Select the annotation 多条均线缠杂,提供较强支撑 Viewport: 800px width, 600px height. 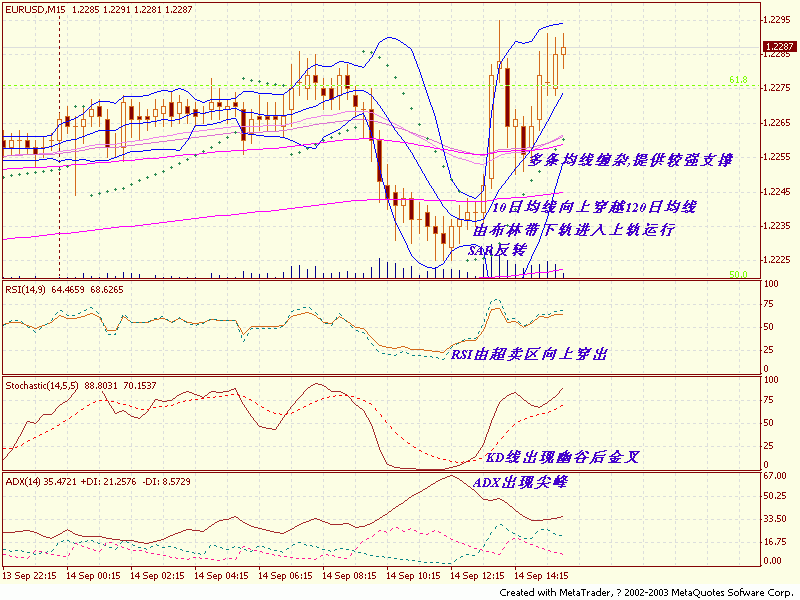(631, 160)
